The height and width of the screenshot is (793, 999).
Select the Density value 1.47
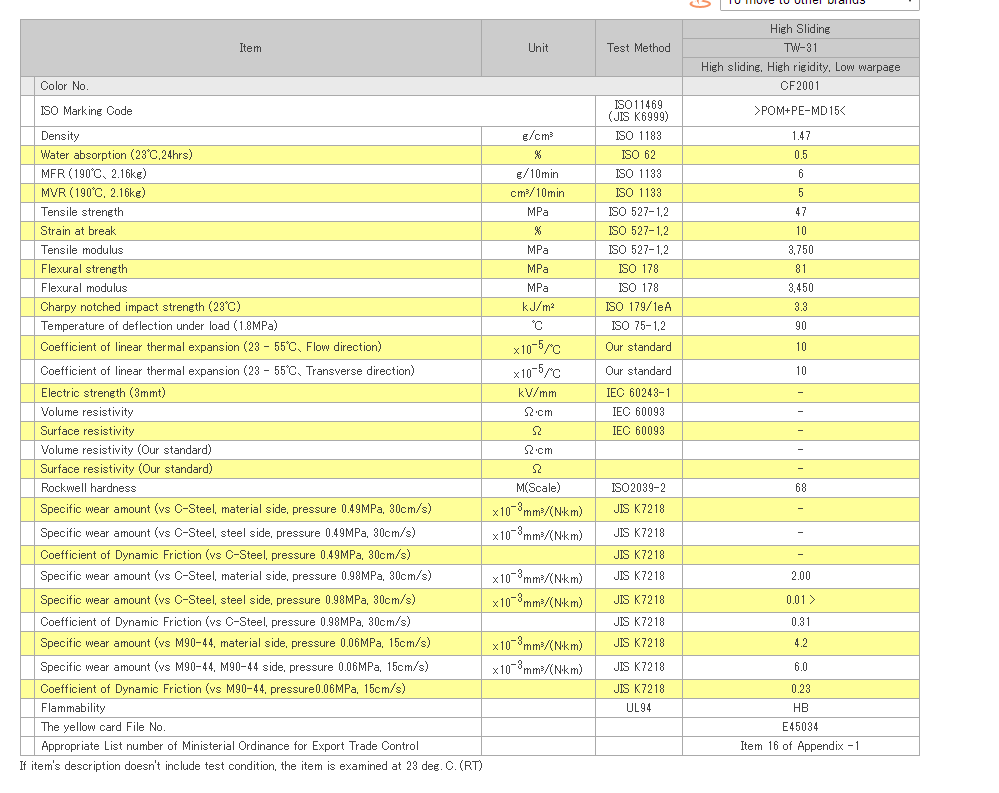(x=800, y=136)
